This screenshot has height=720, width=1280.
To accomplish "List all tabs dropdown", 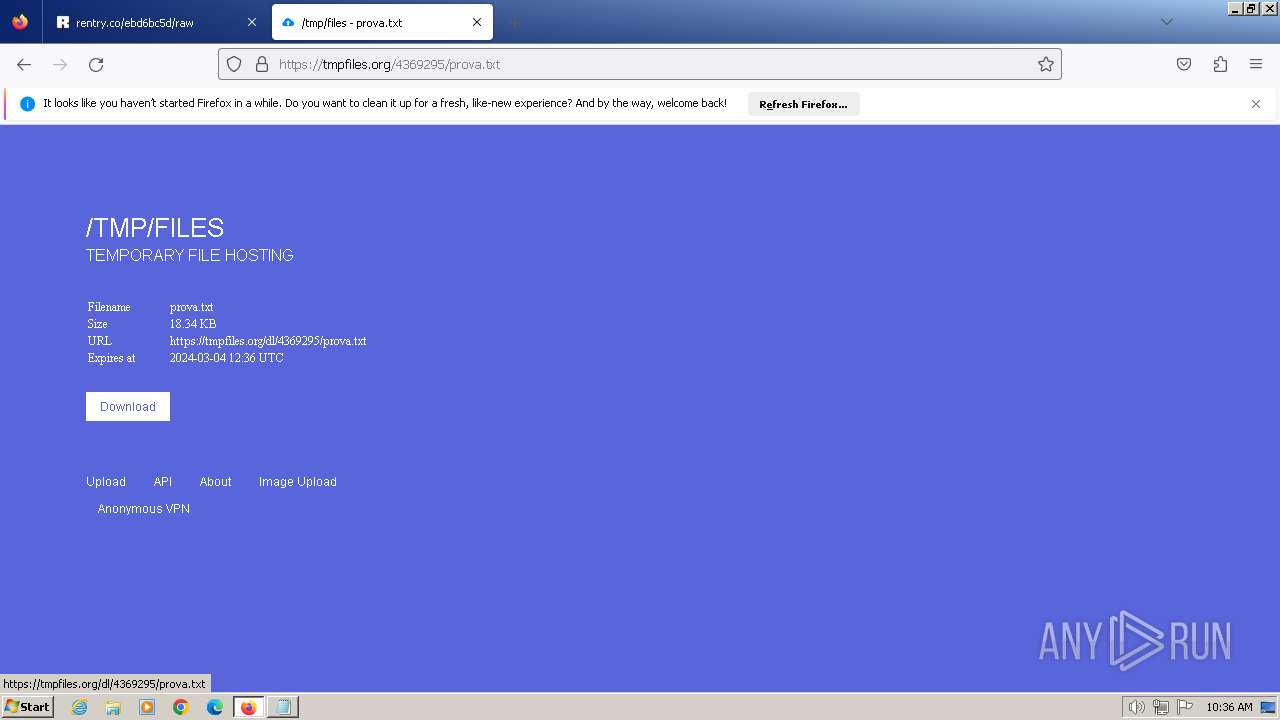I will [1166, 22].
